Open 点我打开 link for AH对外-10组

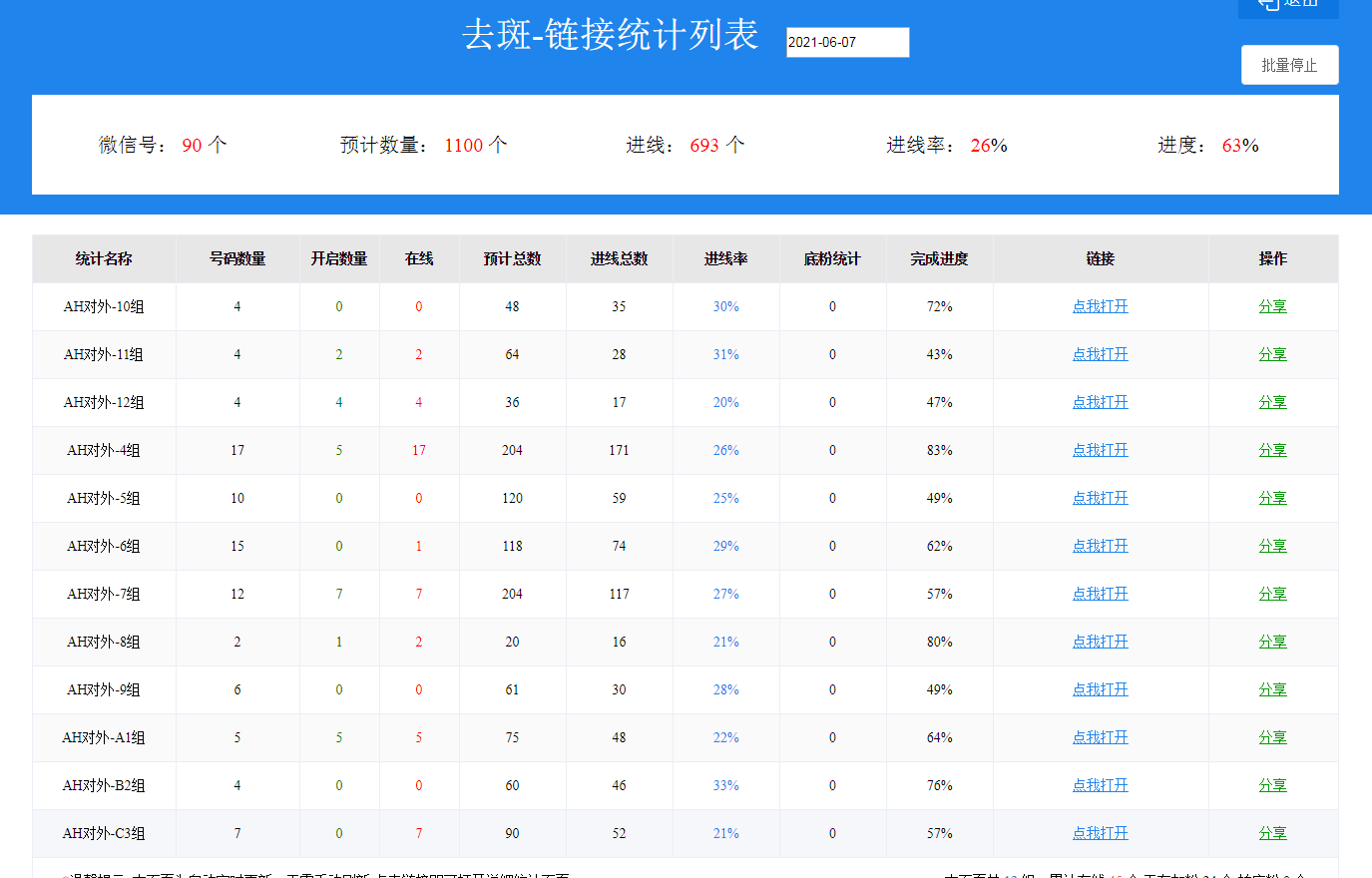[1100, 306]
